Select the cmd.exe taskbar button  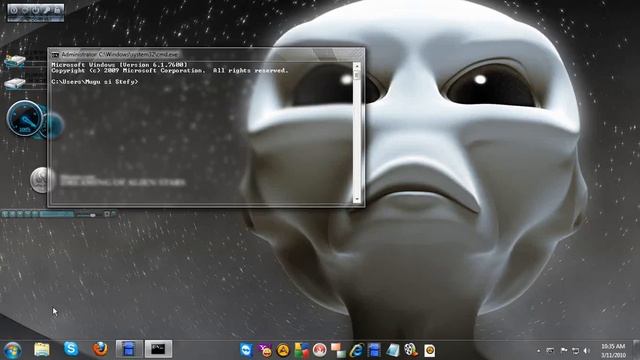(x=158, y=349)
